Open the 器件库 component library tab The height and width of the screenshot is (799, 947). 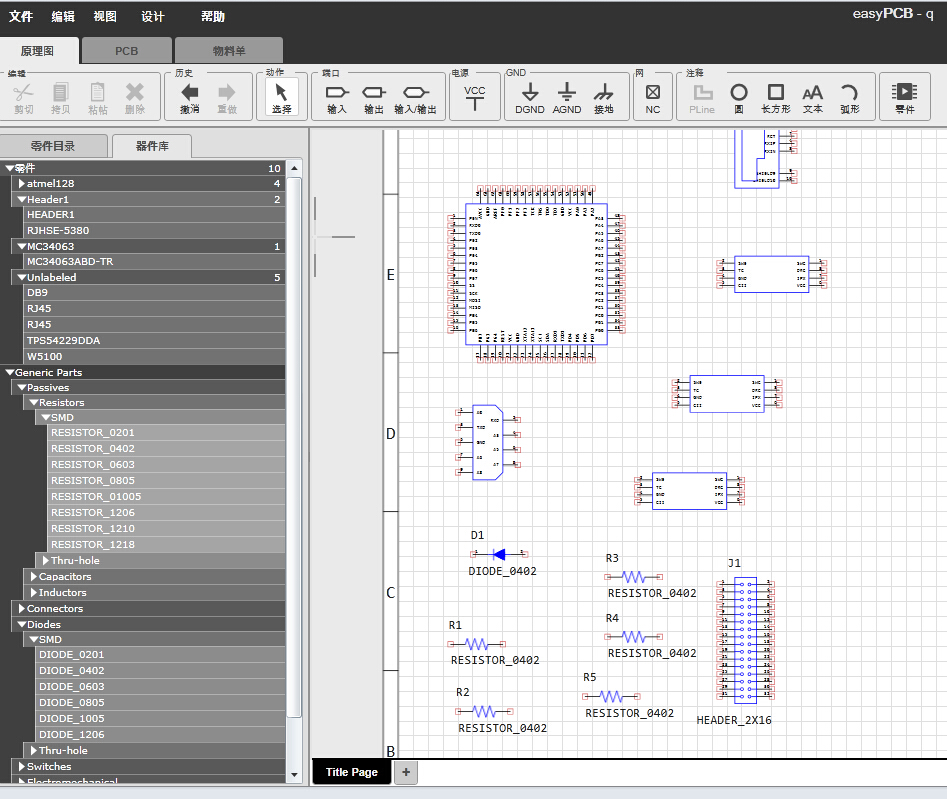[x=152, y=146]
